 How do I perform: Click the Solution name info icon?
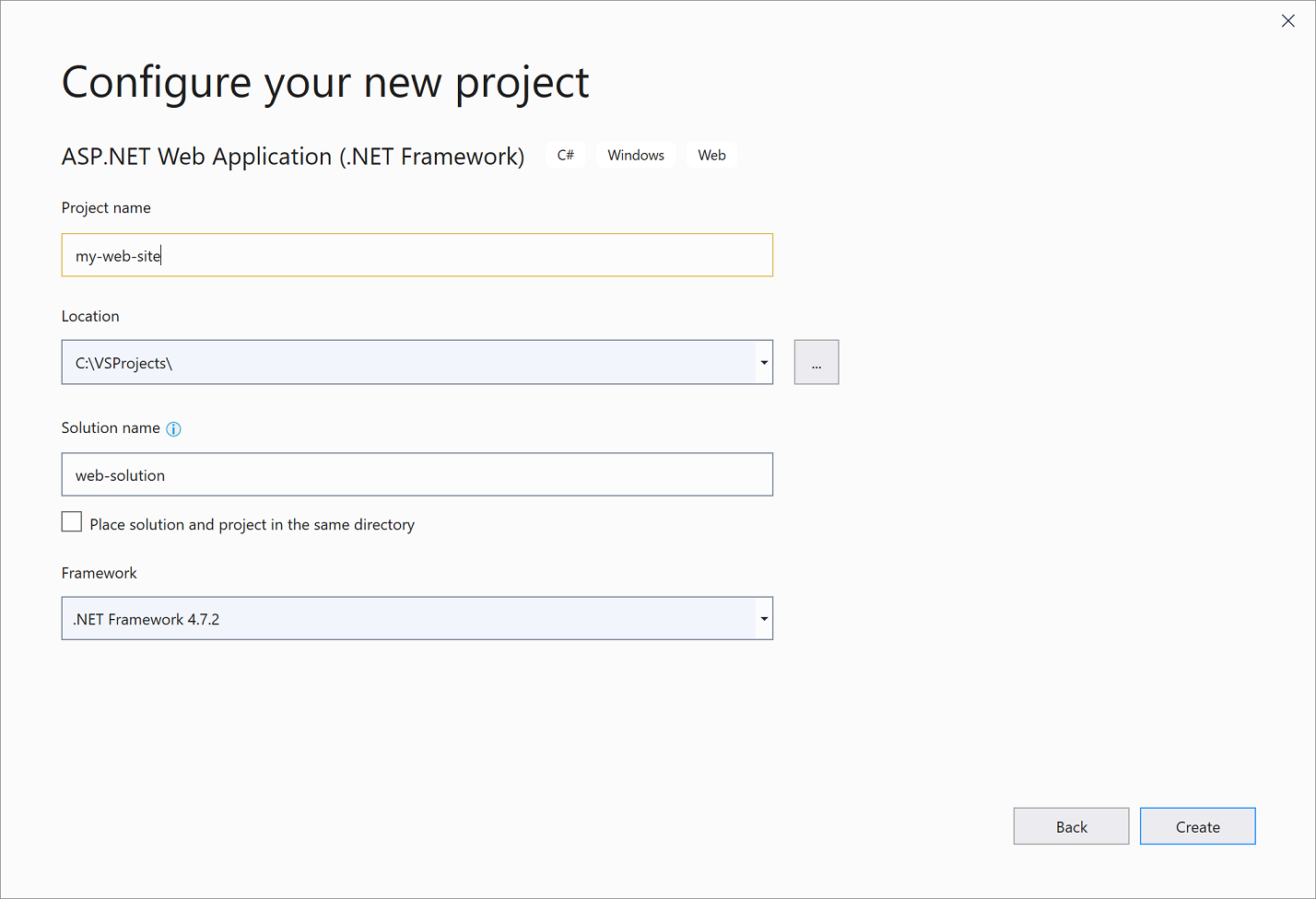coord(173,429)
